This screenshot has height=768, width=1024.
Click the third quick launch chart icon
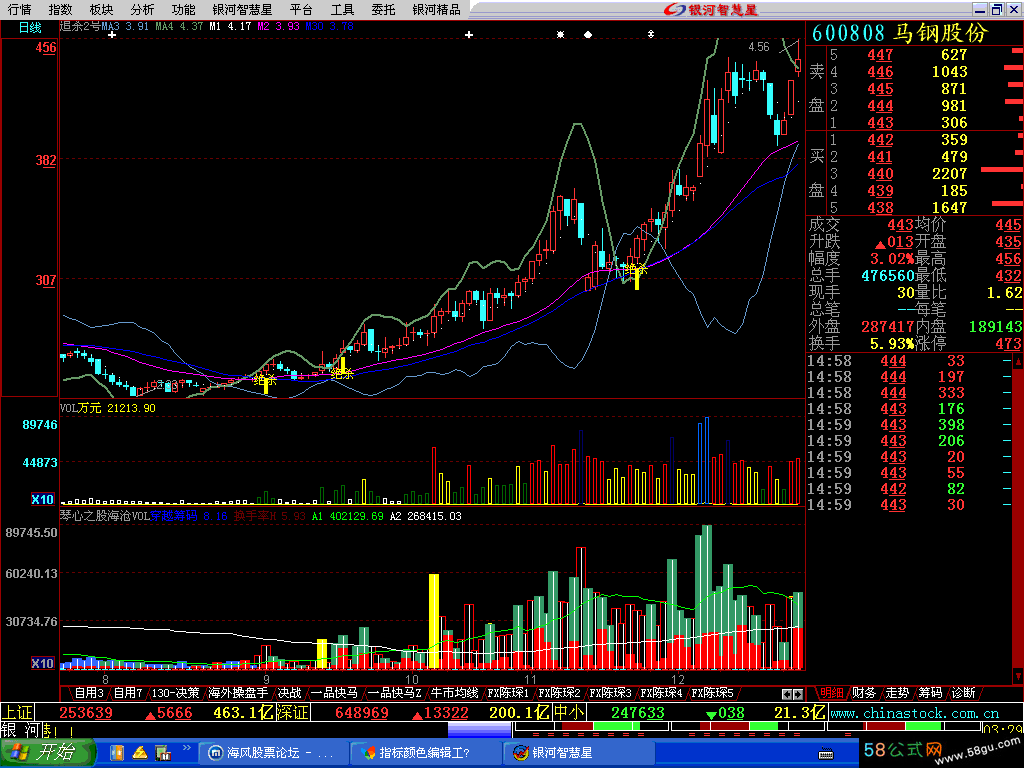point(163,754)
